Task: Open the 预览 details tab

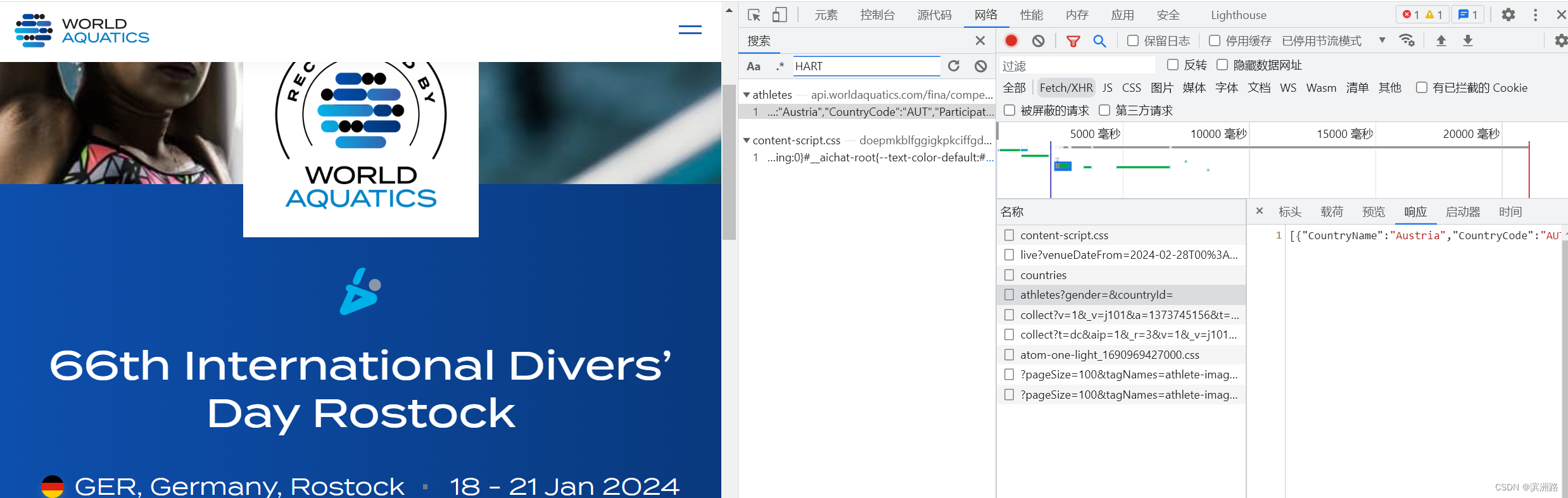Action: coord(1374,212)
